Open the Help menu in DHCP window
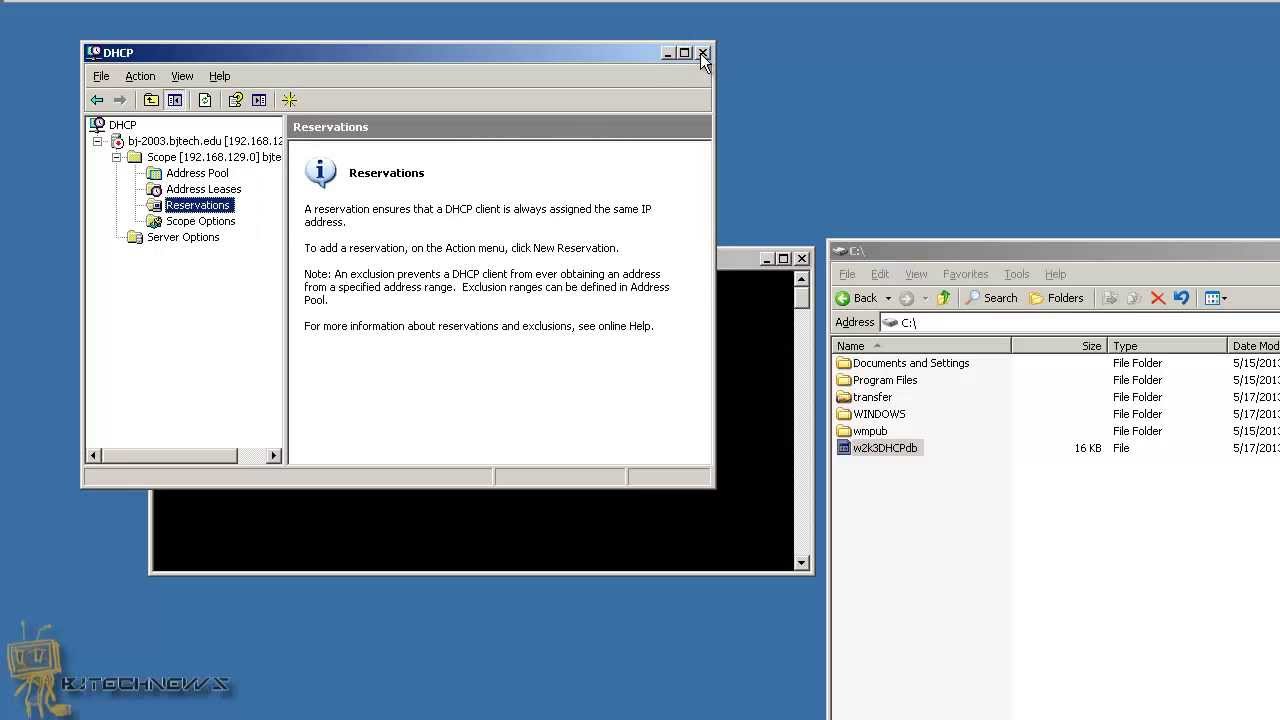 219,76
